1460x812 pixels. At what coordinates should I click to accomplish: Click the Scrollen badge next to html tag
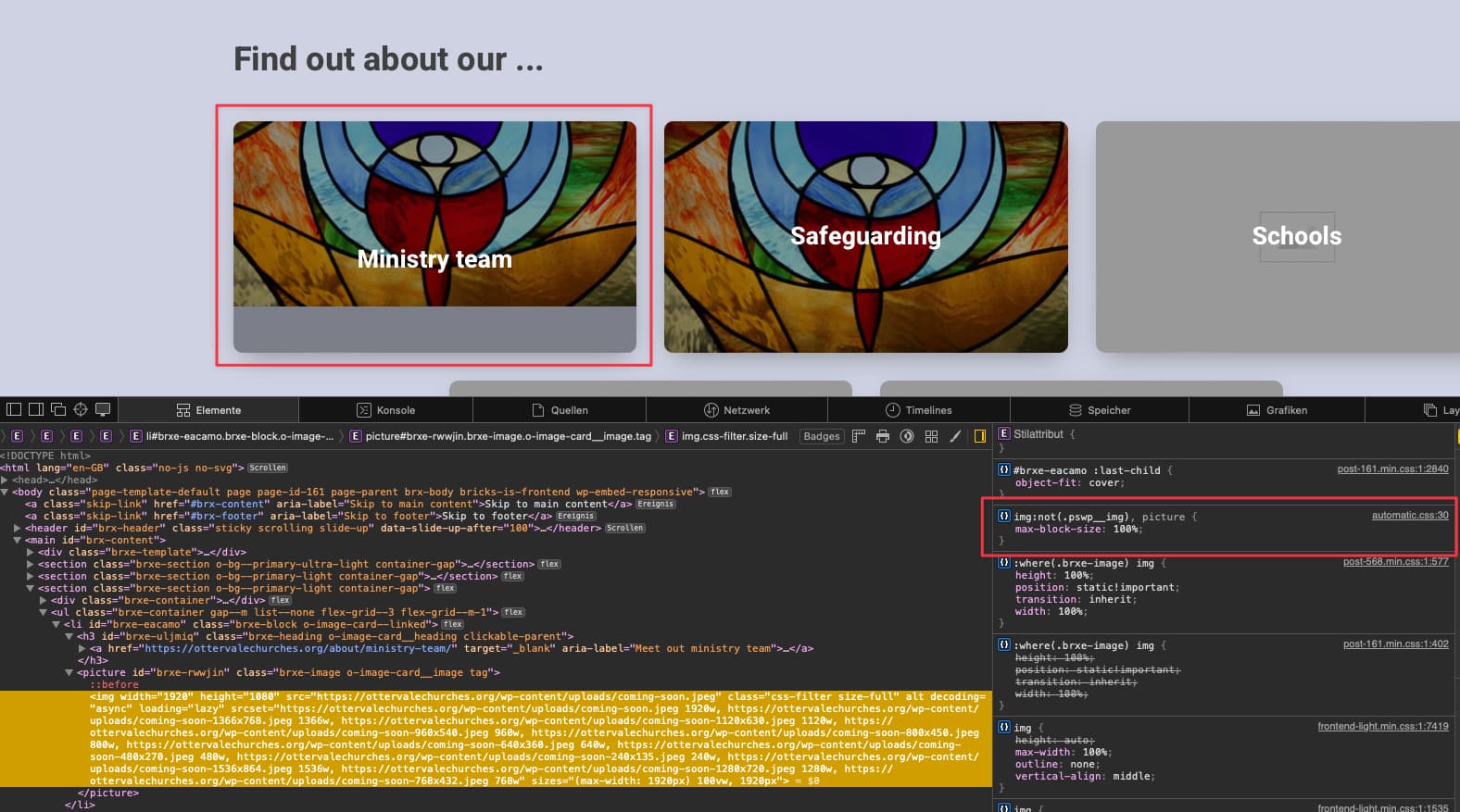tap(268, 468)
